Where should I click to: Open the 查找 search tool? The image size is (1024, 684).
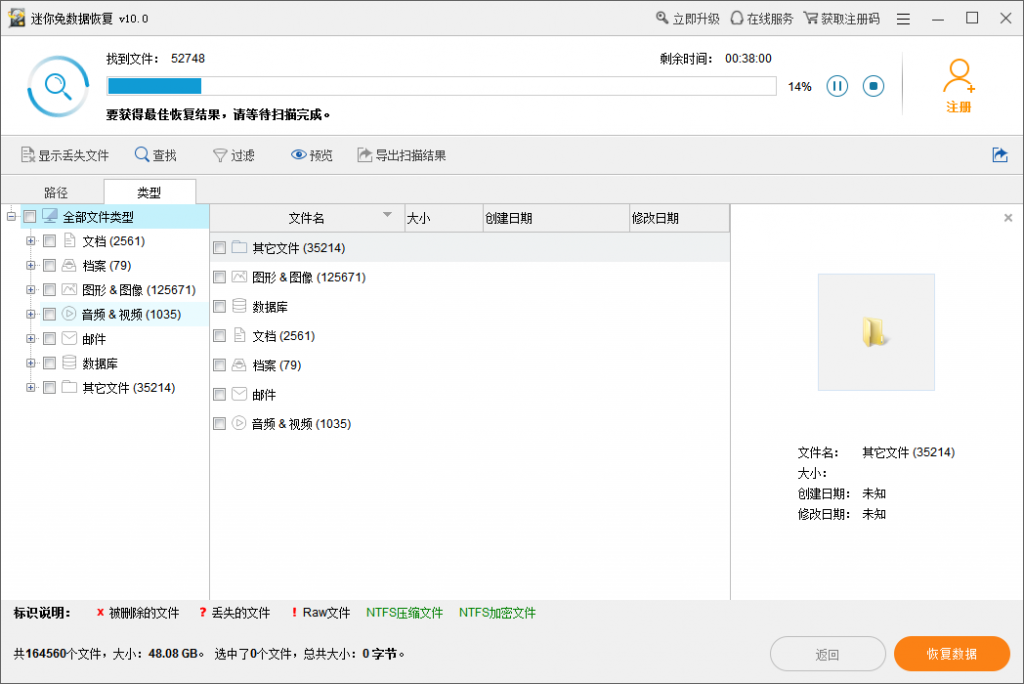pyautogui.click(x=155, y=155)
